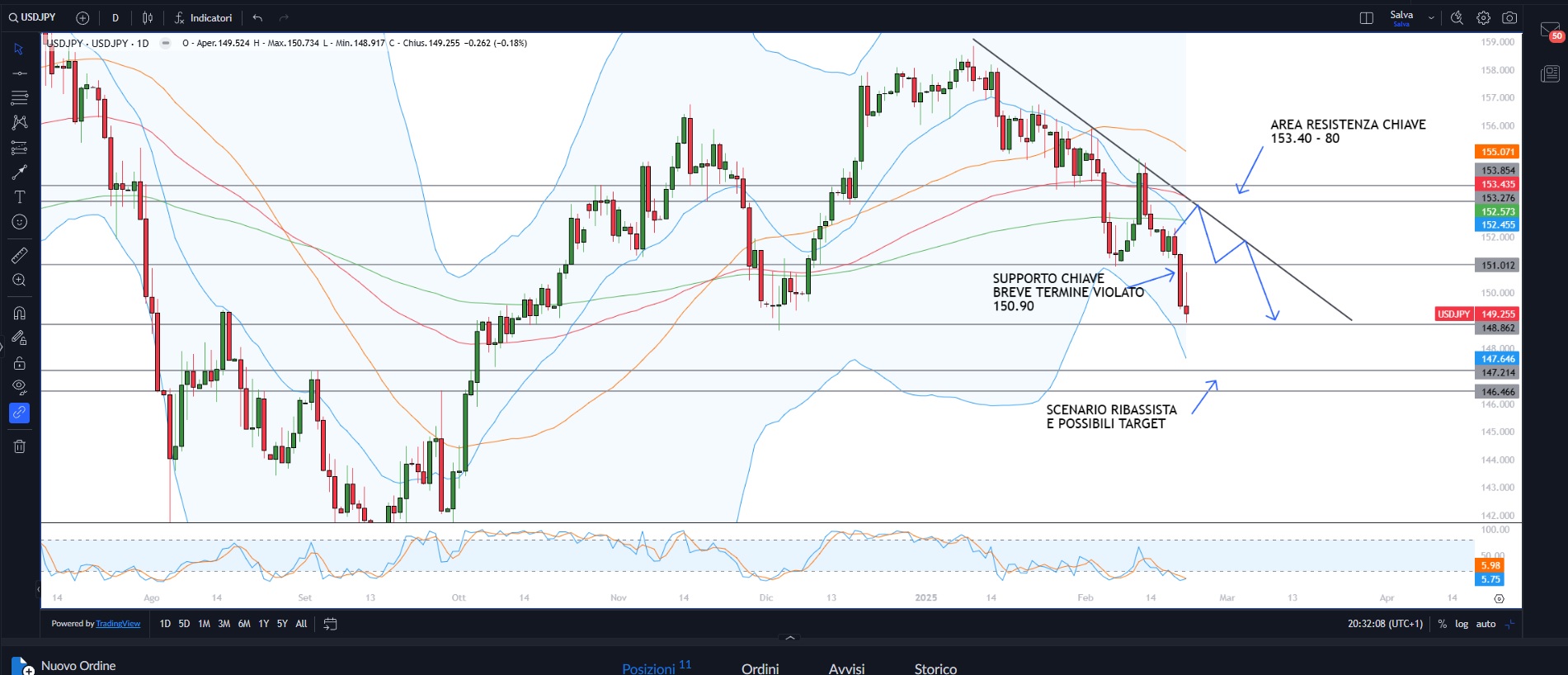
Task: Toggle lock all drawing tools
Action: (19, 363)
